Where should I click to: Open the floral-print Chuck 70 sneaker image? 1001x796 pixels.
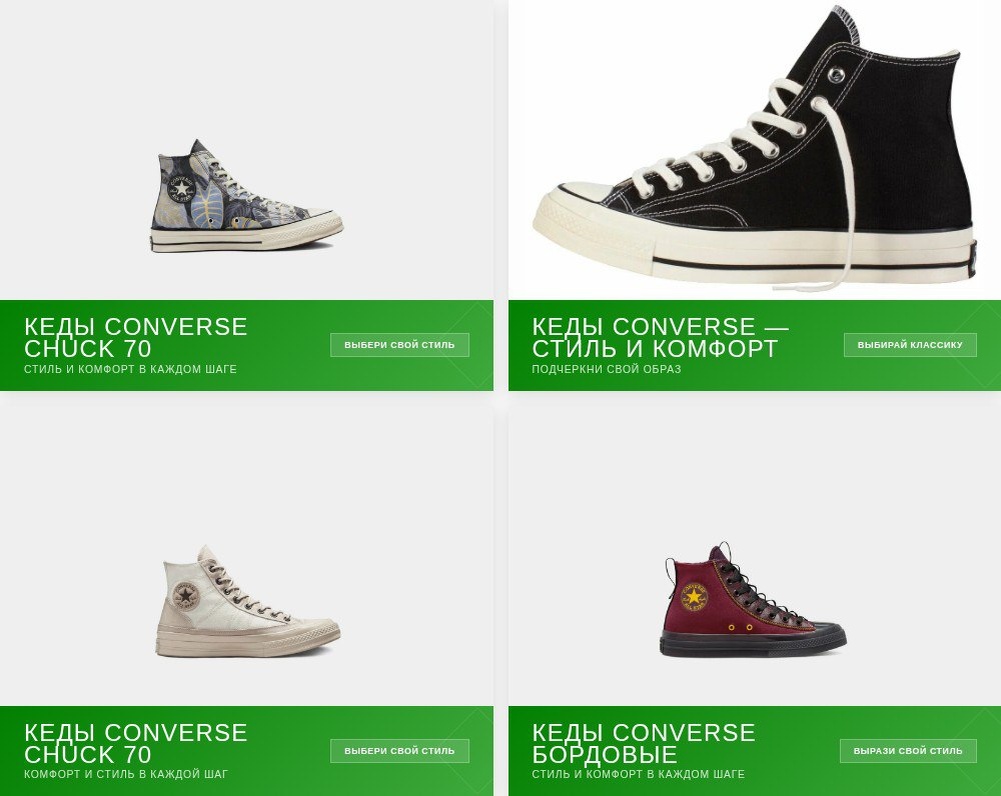[x=246, y=195]
